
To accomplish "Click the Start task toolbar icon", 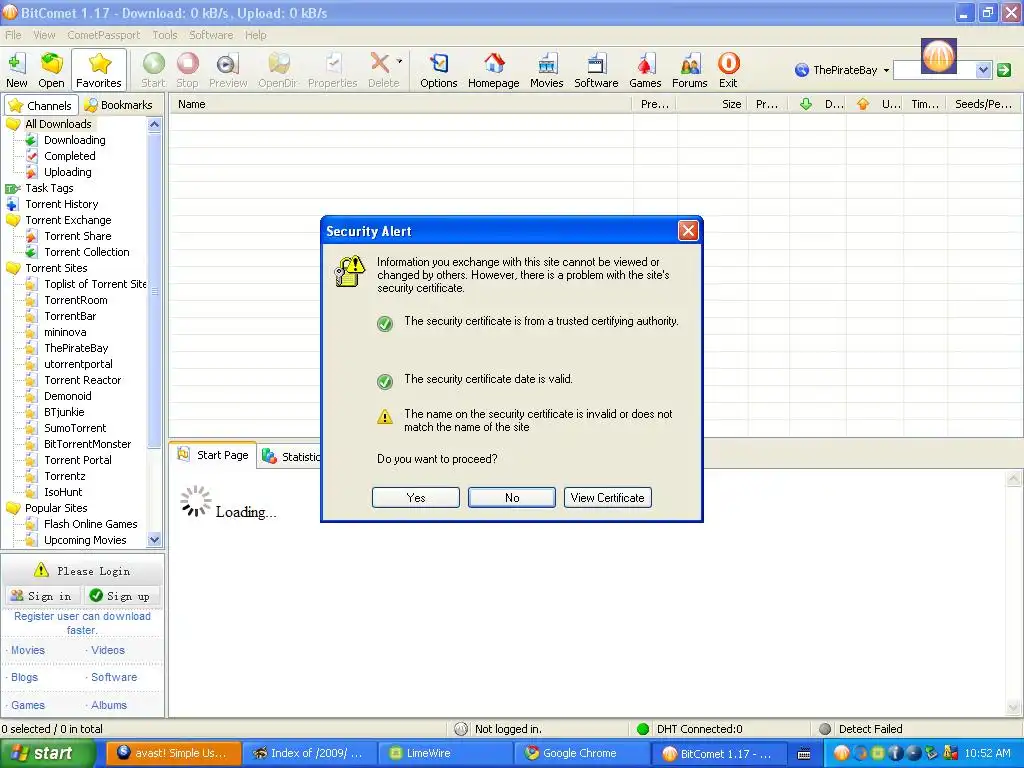I will coord(153,70).
